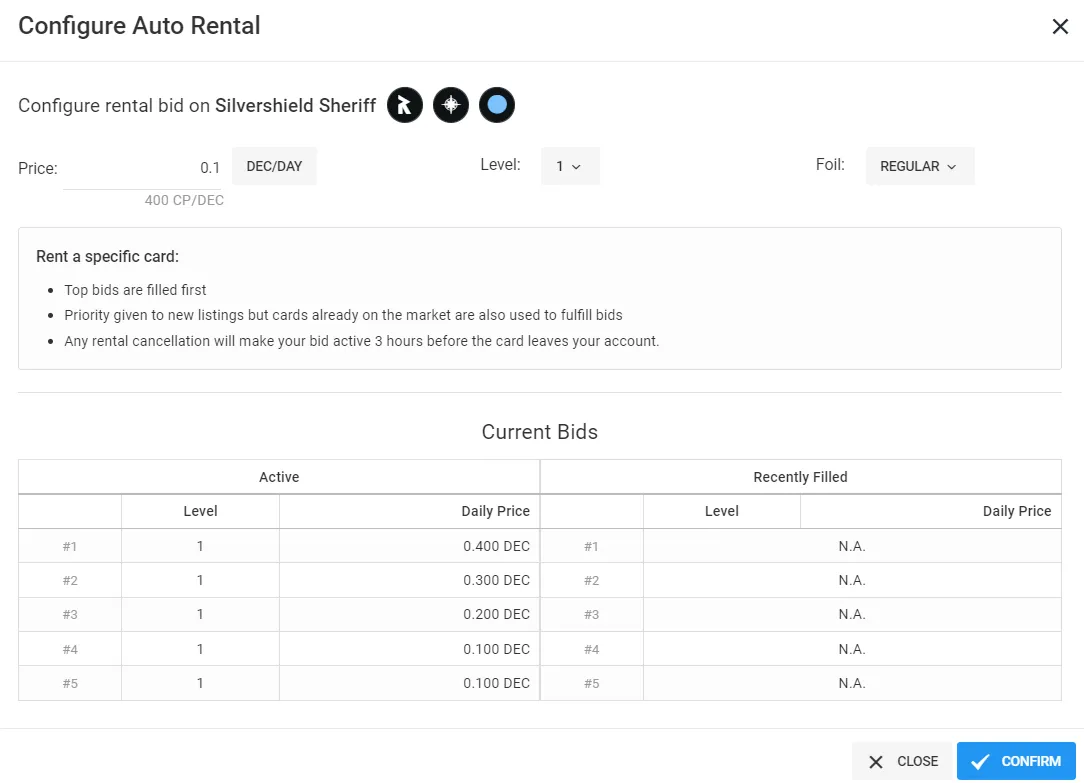Click the 'Rent a specific card:' heading
Viewport: 1084px width, 783px height.
[x=107, y=256]
